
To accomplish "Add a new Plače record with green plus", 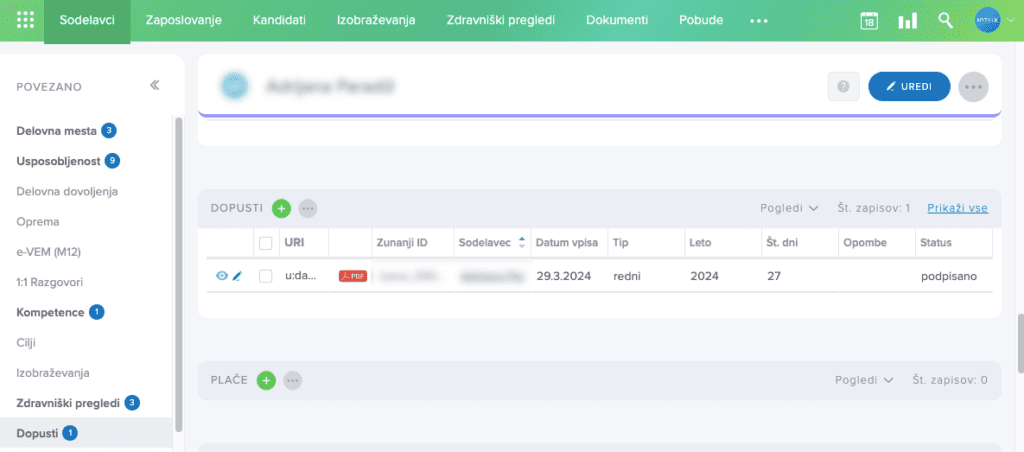I will pyautogui.click(x=266, y=380).
